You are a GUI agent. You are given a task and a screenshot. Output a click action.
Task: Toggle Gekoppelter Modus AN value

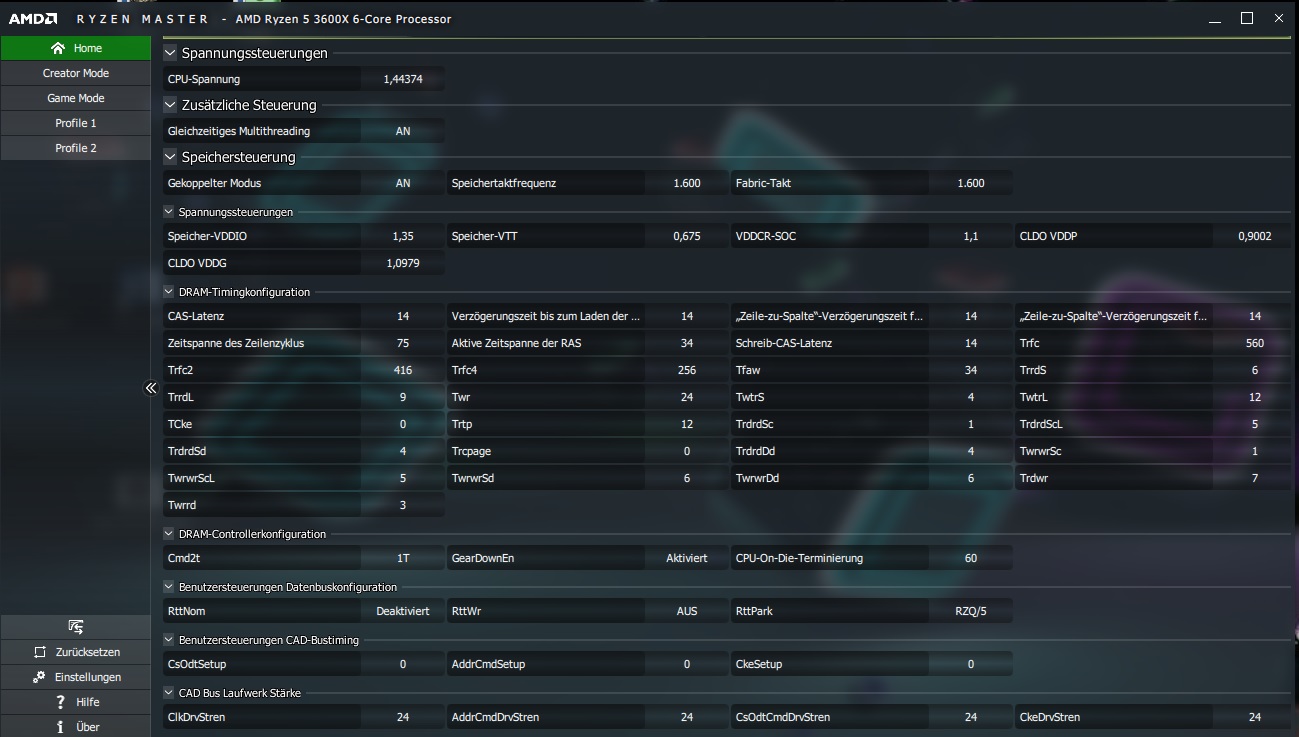click(x=403, y=183)
